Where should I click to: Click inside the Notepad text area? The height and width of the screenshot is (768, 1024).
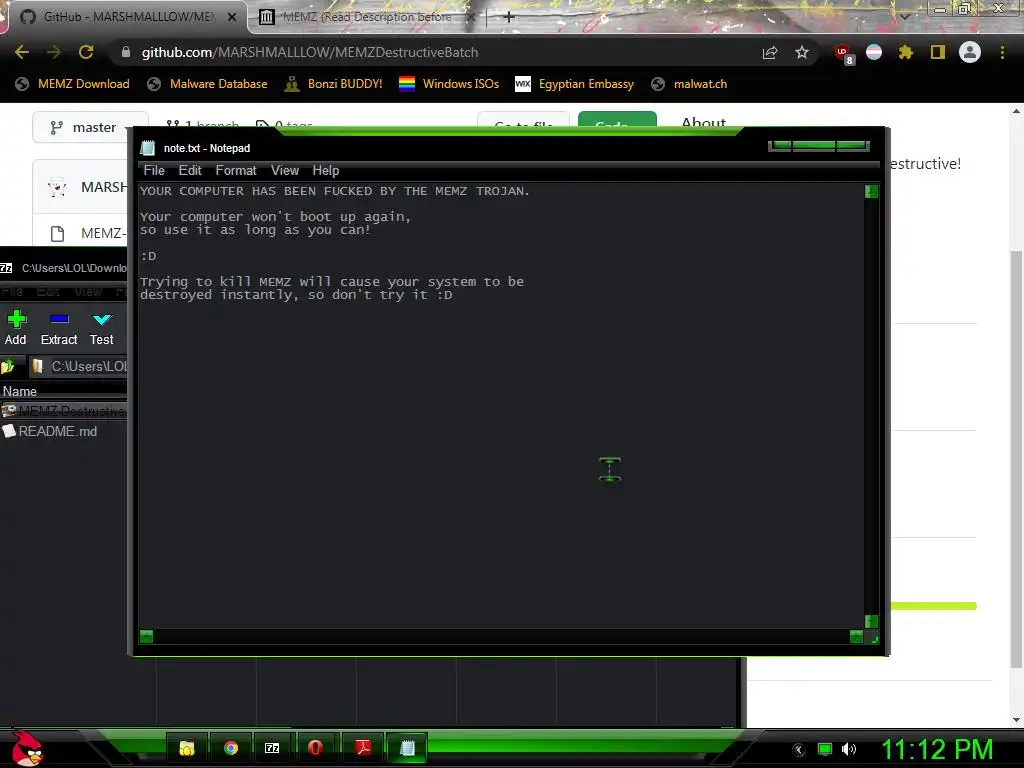tap(501, 405)
